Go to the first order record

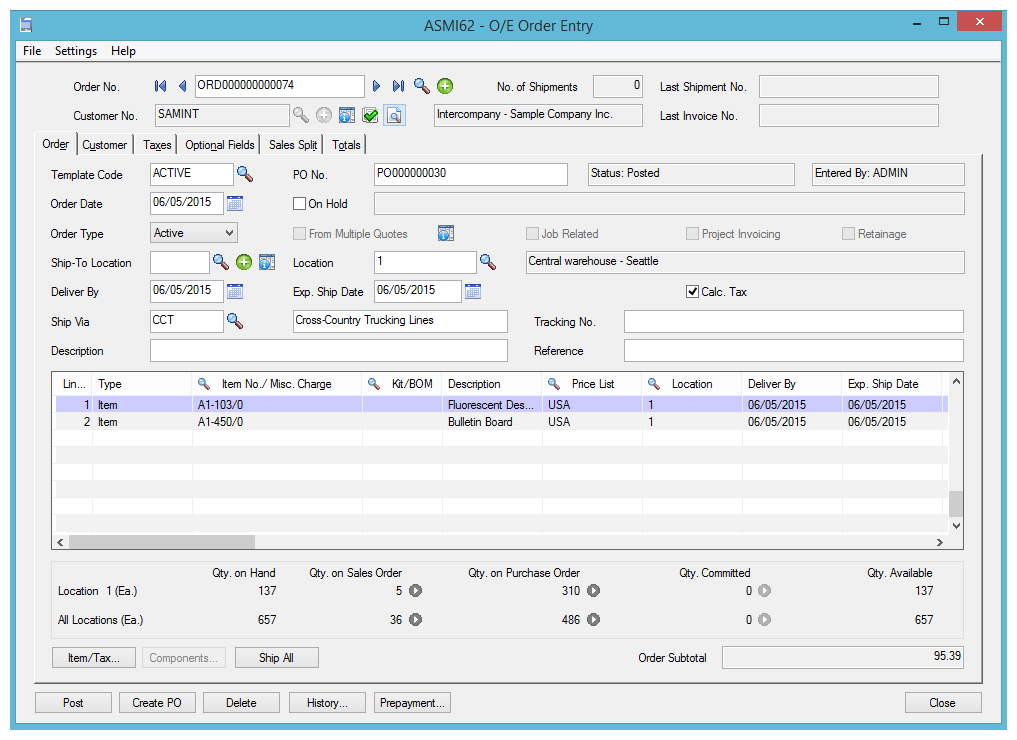point(160,87)
